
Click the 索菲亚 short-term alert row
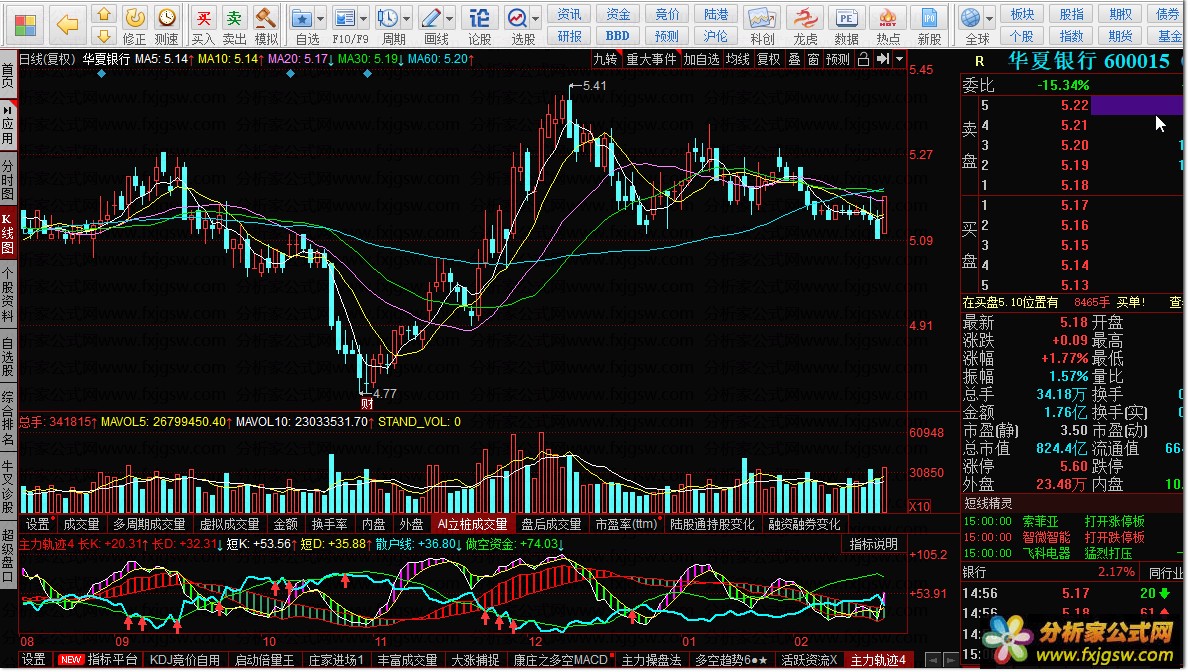1072,522
